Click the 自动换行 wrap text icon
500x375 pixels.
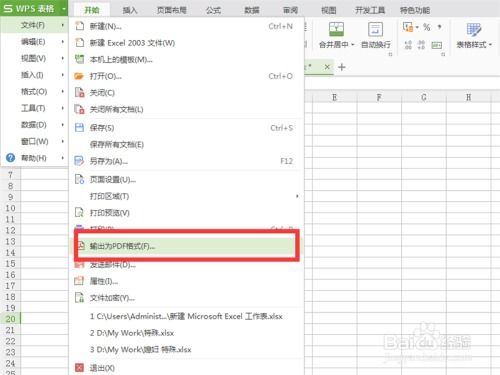[x=375, y=29]
